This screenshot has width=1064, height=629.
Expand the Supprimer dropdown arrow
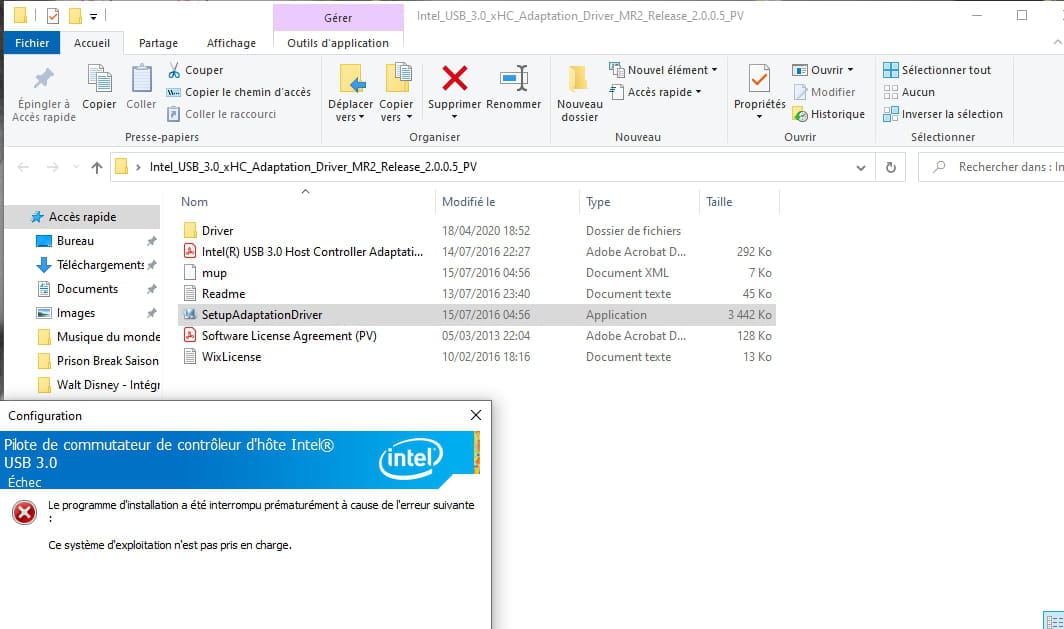pos(455,117)
